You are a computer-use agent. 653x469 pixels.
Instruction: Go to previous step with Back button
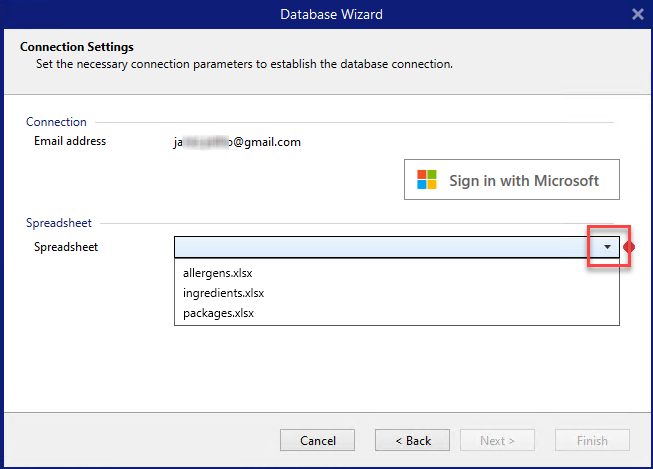412,440
